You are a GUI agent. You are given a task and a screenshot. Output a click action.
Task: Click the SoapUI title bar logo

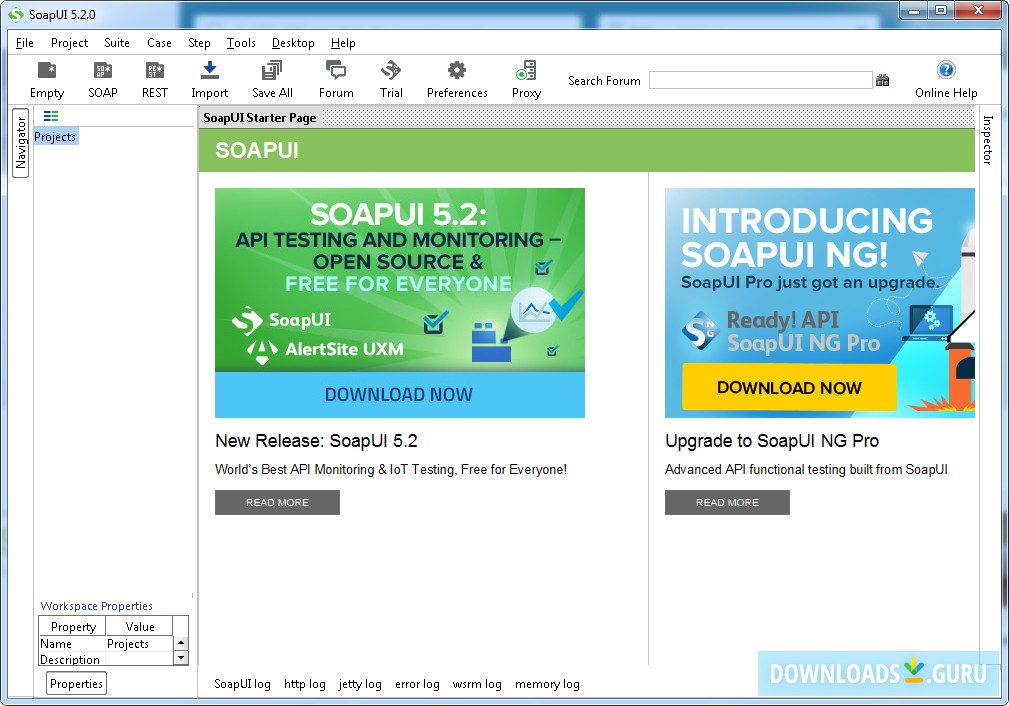pyautogui.click(x=15, y=14)
